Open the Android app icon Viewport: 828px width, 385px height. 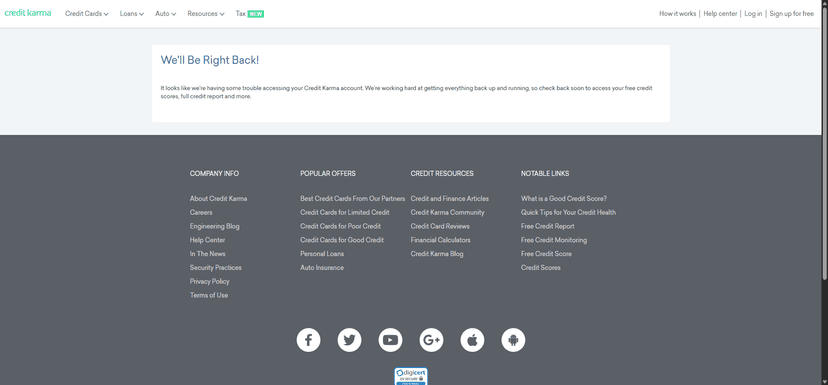513,340
